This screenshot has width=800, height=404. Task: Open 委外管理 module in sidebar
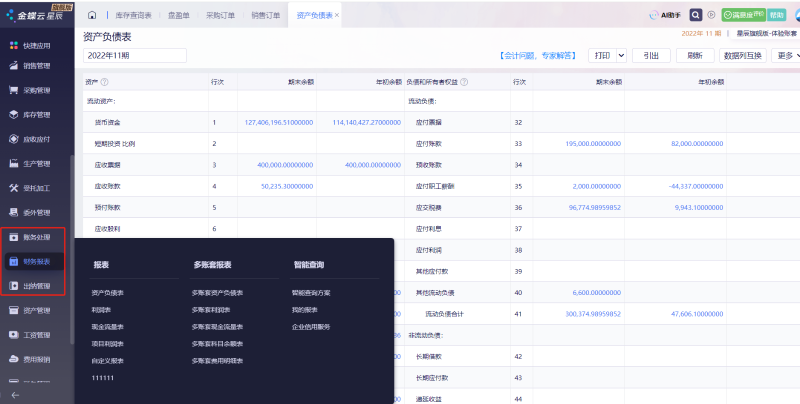[x=31, y=213]
